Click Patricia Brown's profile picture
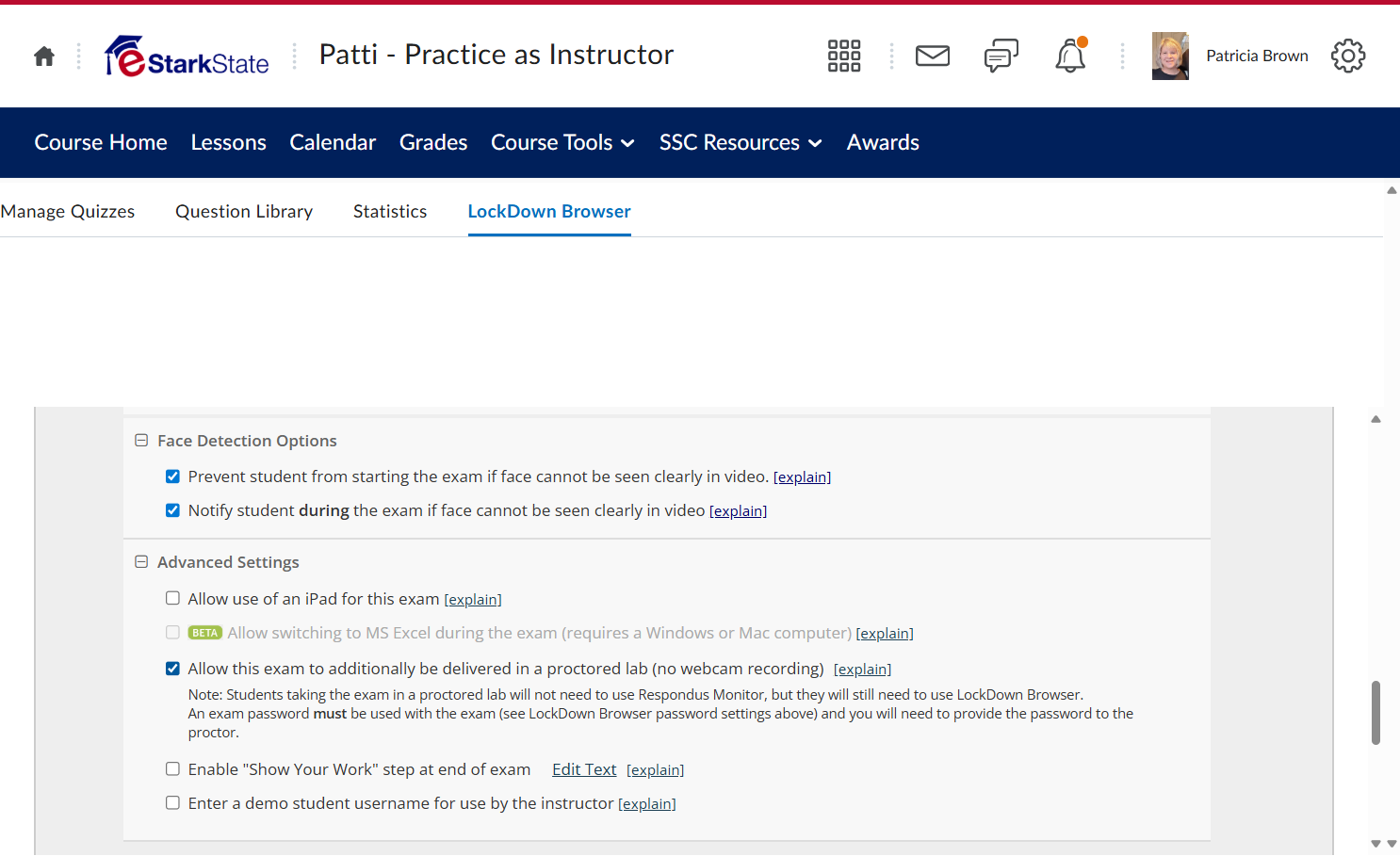Screen dimensions: 1400x856 click(1170, 57)
